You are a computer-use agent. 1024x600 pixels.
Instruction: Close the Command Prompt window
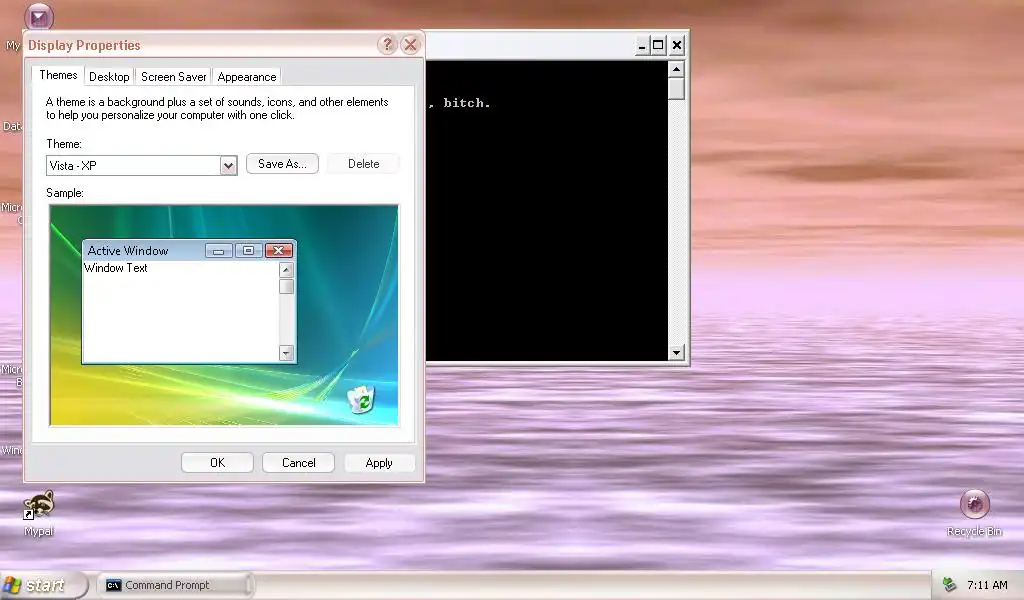pyautogui.click(x=677, y=45)
